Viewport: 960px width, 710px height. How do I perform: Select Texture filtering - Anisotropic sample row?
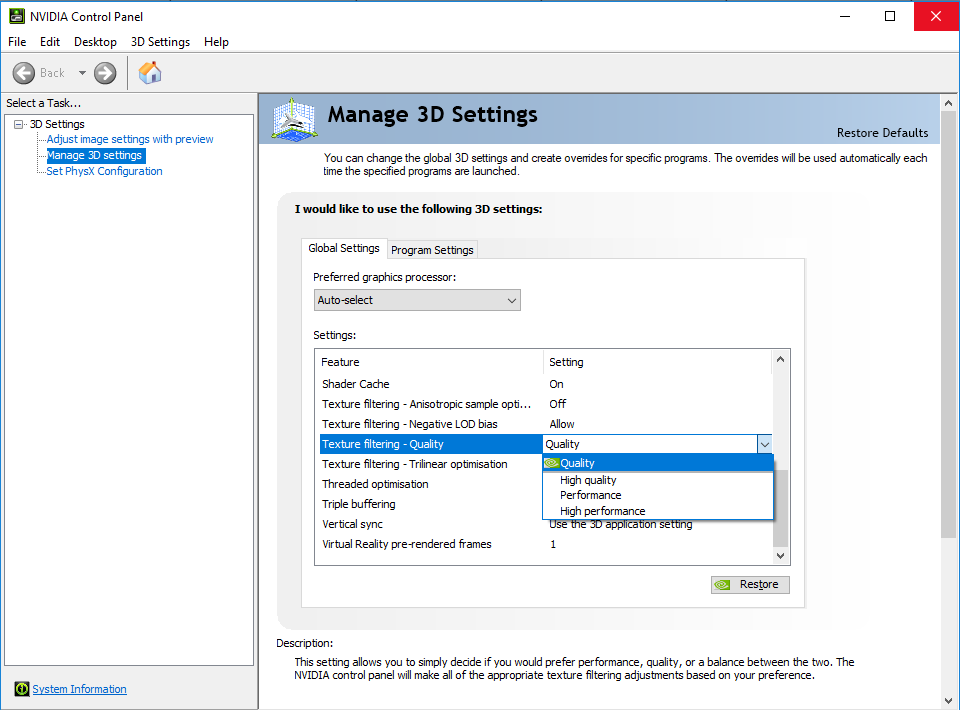point(544,404)
